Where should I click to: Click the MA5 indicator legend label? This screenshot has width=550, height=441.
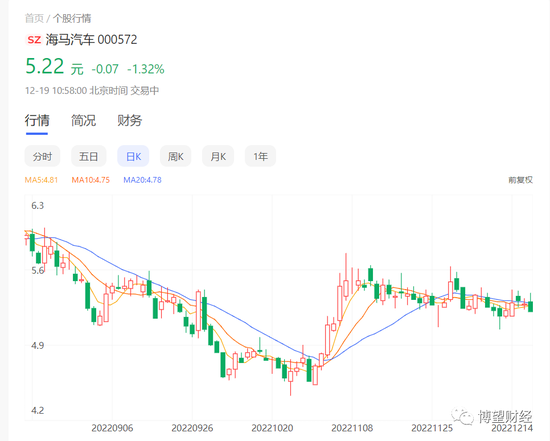click(41, 180)
